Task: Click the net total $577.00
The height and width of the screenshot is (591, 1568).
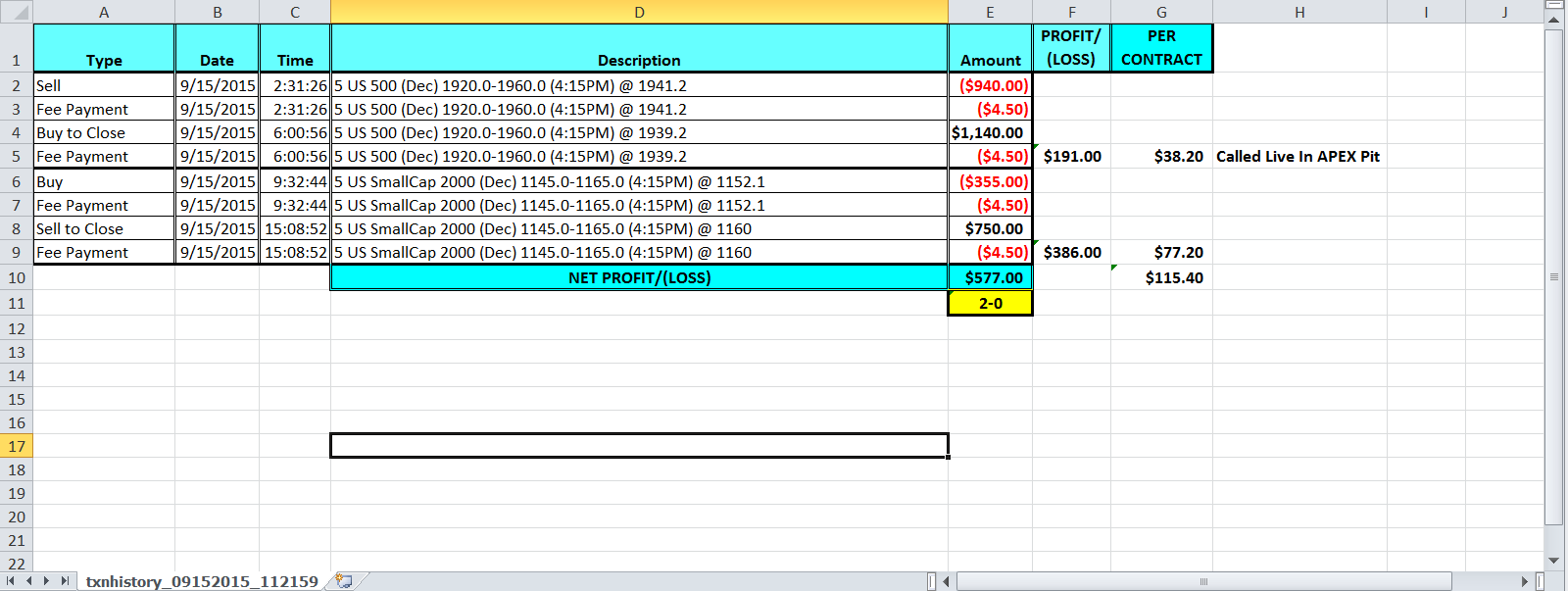Action: click(990, 277)
